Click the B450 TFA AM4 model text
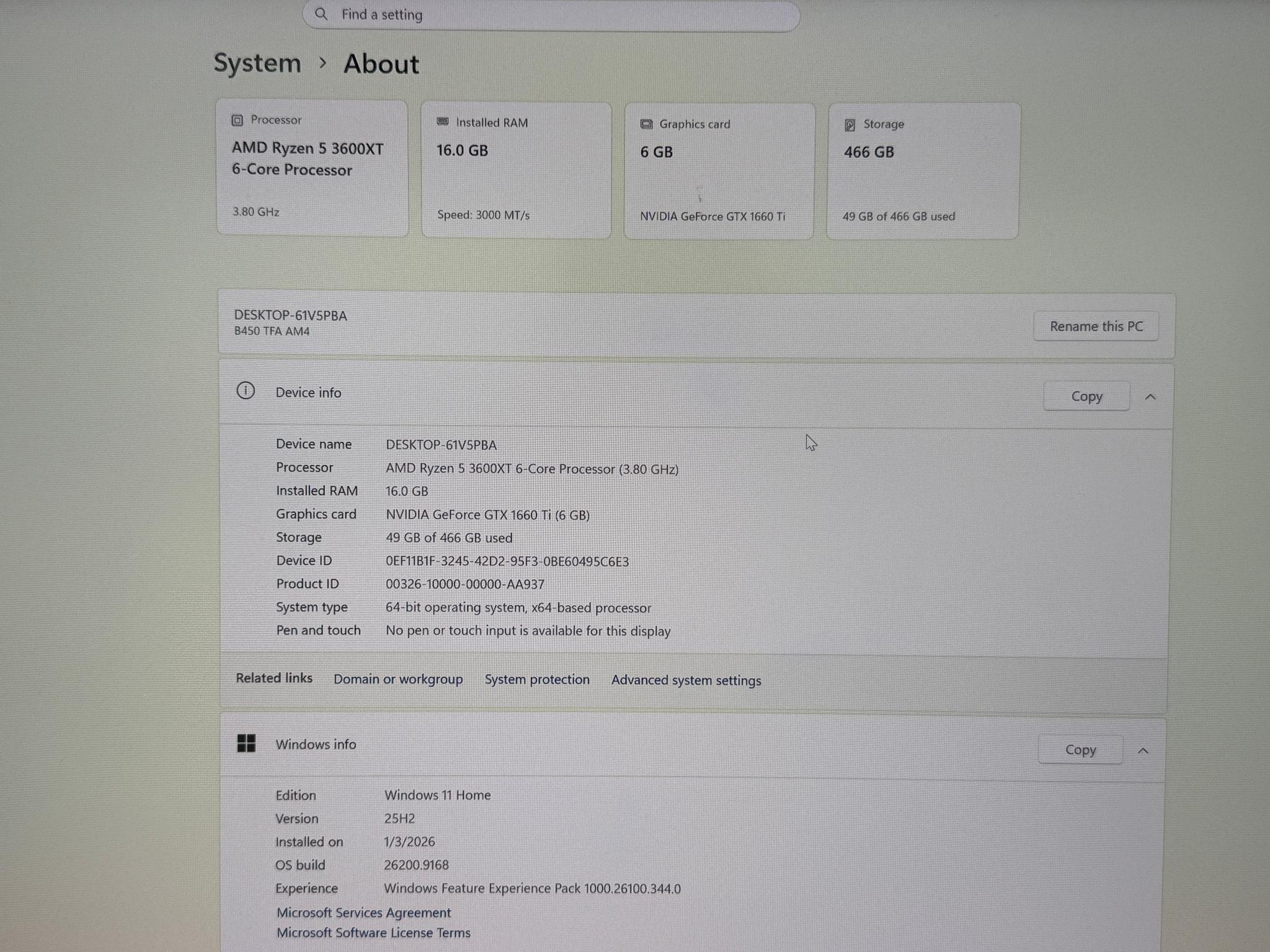This screenshot has height=952, width=1270. pyautogui.click(x=272, y=331)
